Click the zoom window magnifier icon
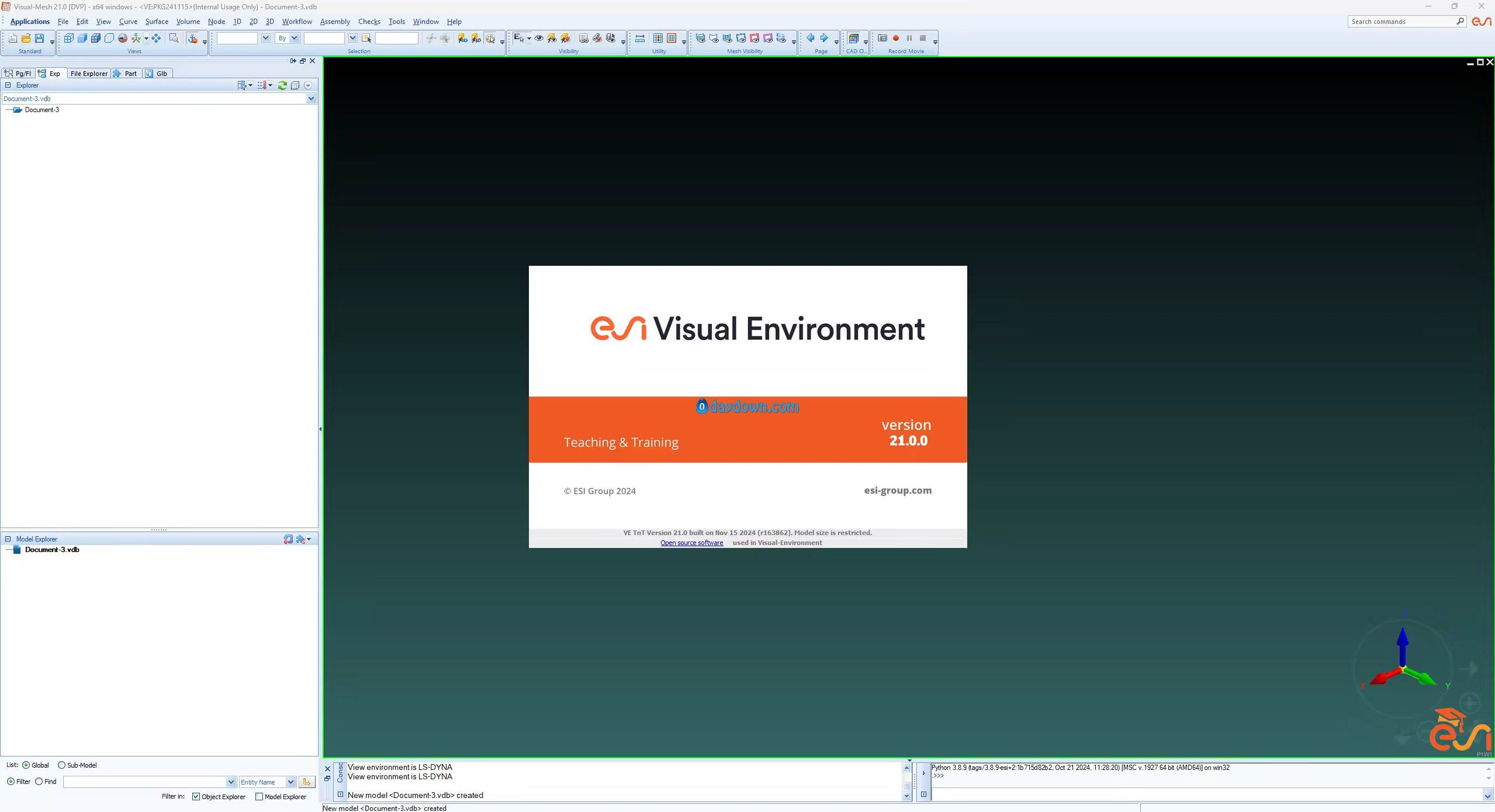1495x812 pixels. coord(174,39)
